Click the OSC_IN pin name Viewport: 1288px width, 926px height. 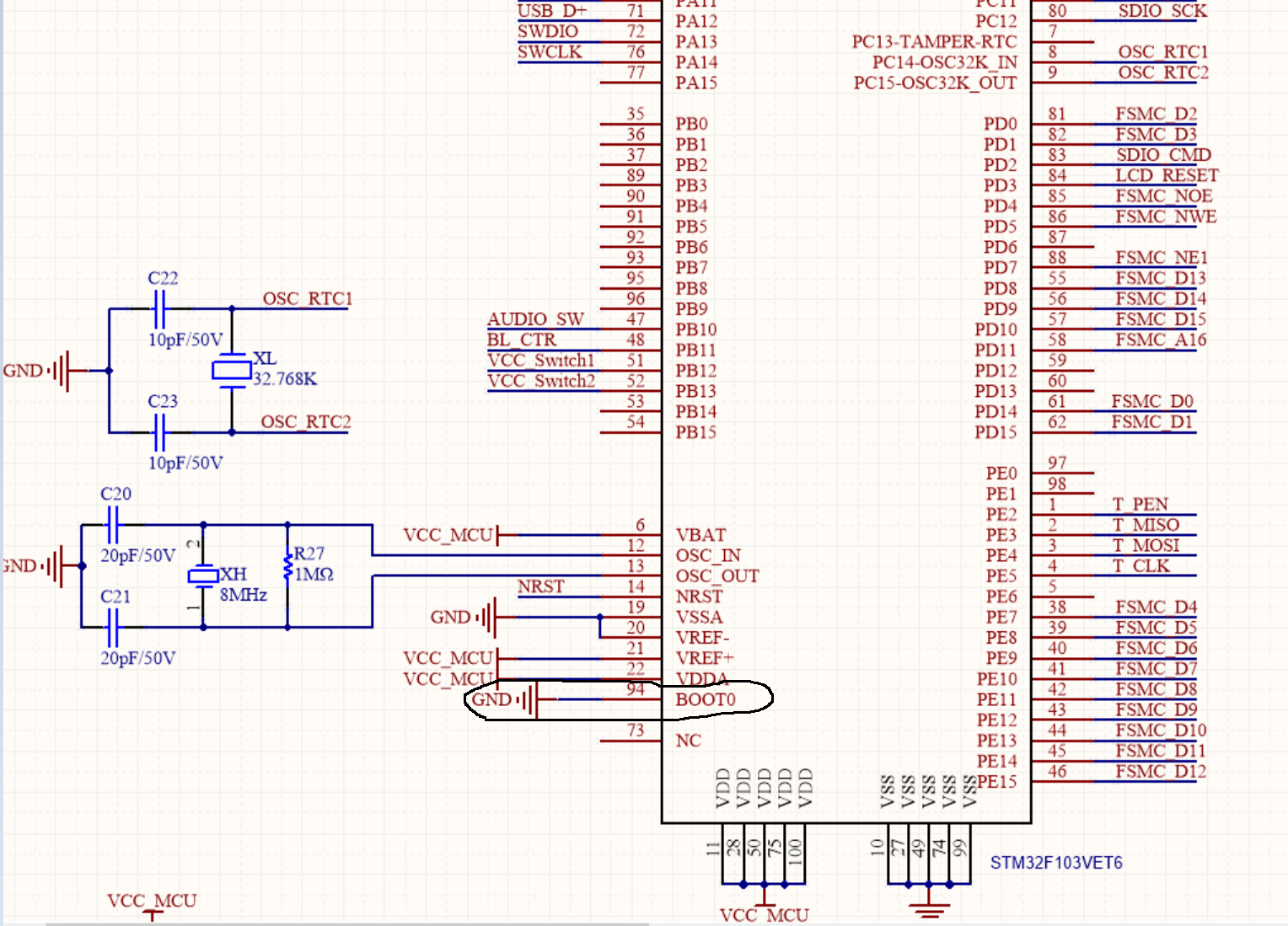coord(708,555)
